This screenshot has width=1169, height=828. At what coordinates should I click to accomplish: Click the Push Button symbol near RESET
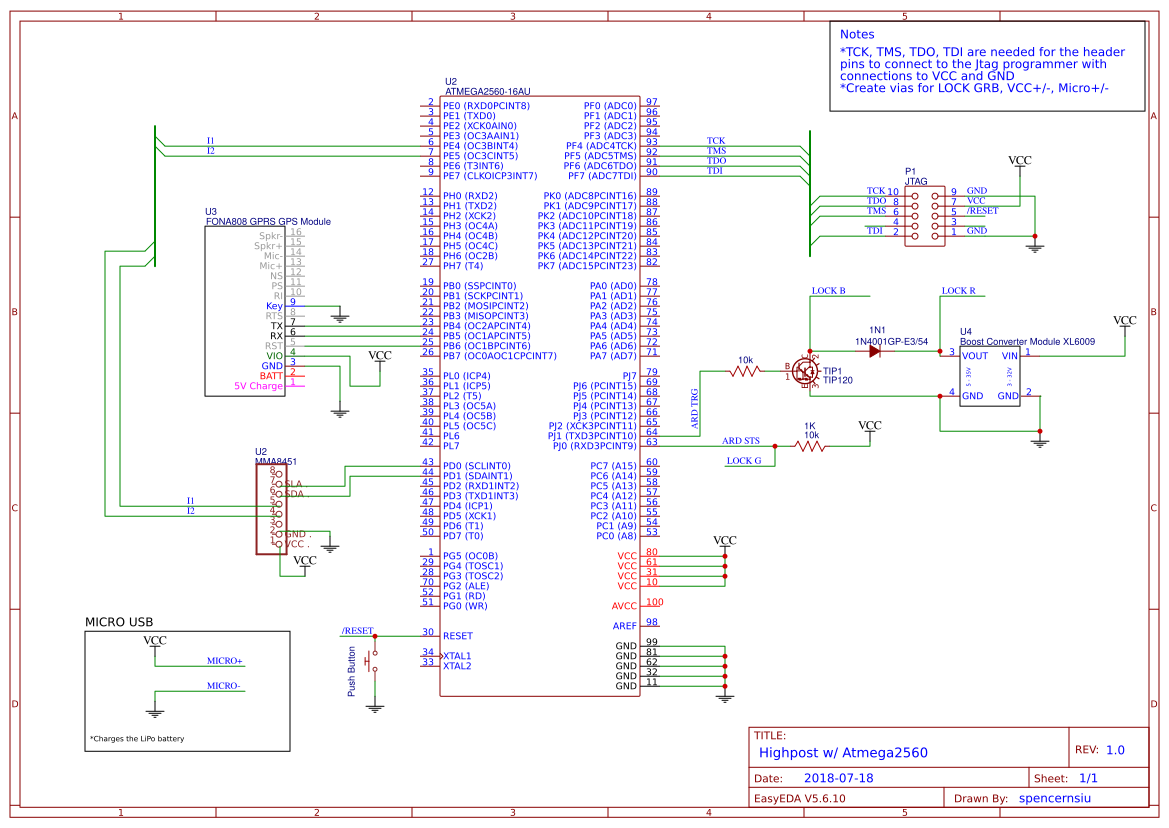[372, 660]
